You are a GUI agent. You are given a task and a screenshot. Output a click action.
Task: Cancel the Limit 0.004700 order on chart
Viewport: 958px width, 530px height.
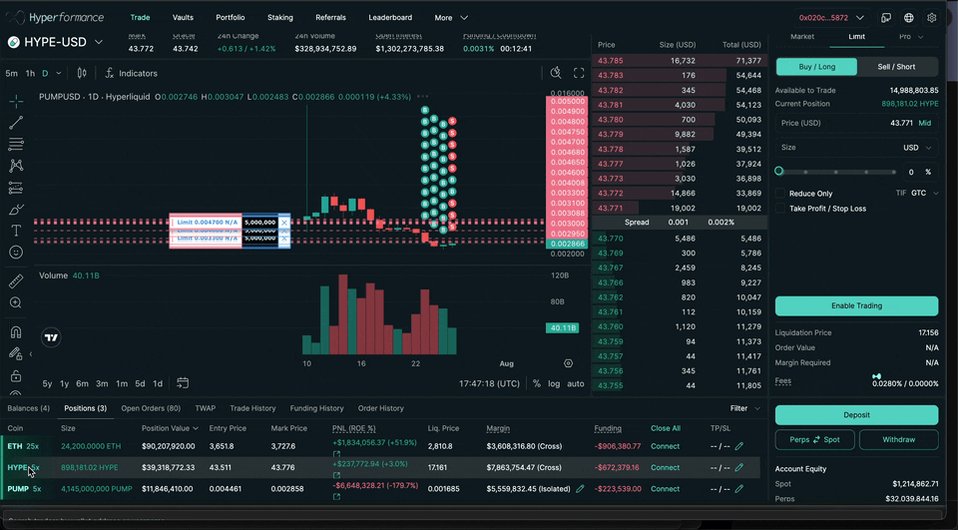[x=283, y=223]
